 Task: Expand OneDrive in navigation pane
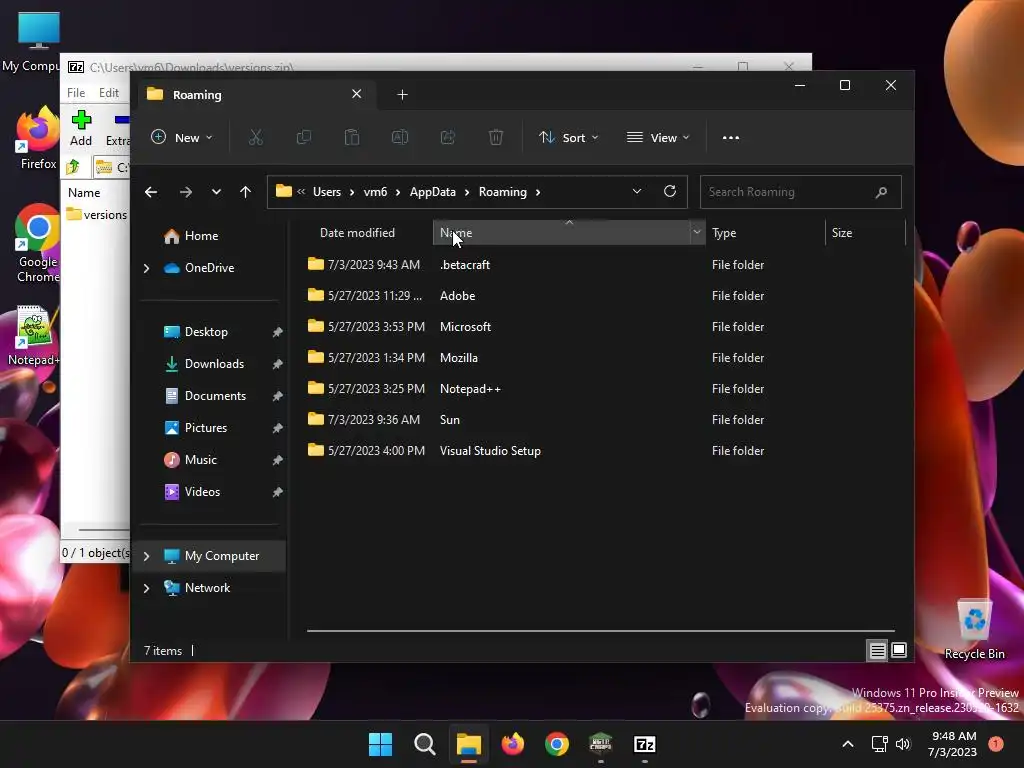(x=146, y=268)
